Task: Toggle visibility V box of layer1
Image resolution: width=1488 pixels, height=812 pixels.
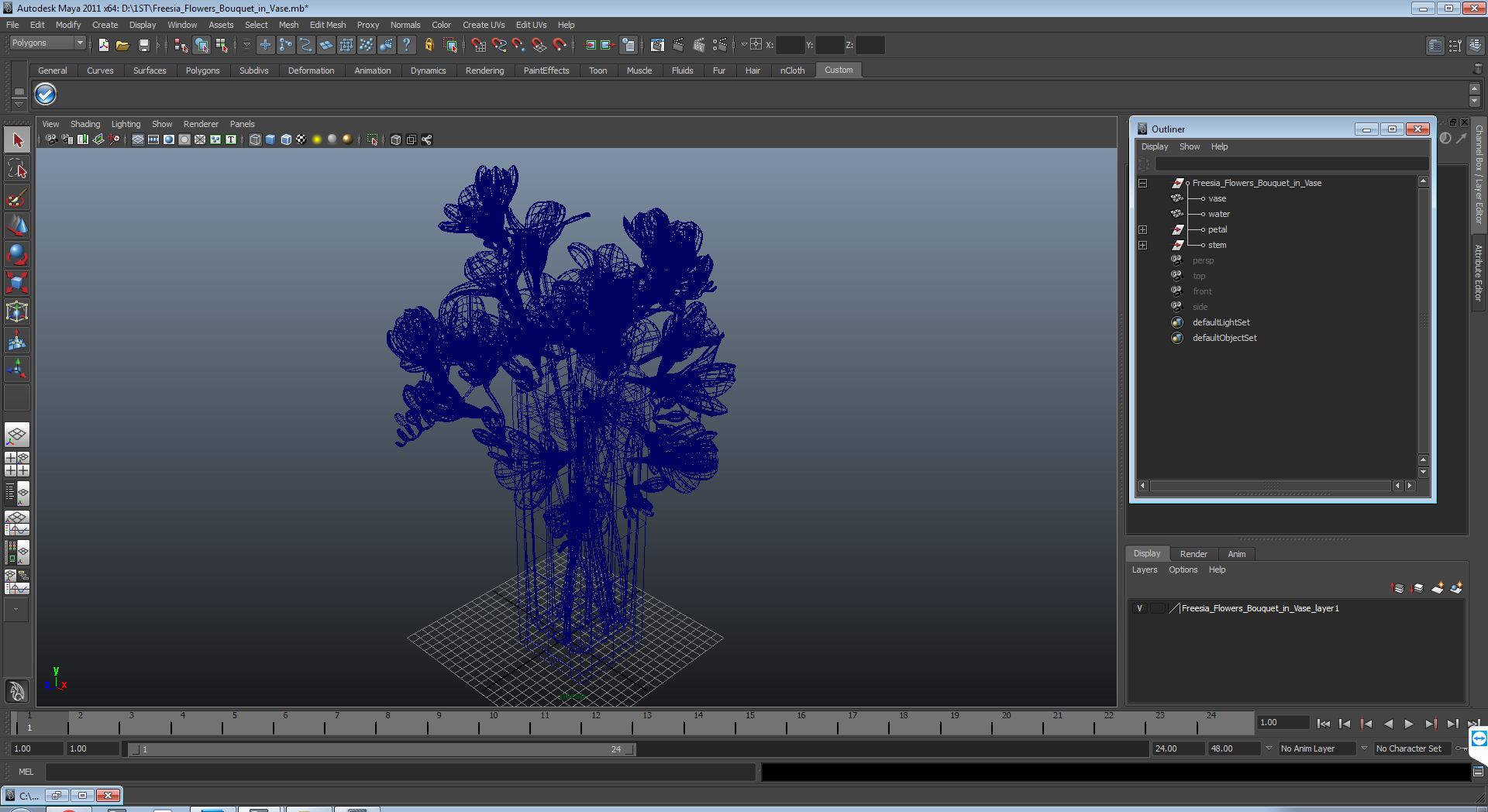Action: point(1139,608)
